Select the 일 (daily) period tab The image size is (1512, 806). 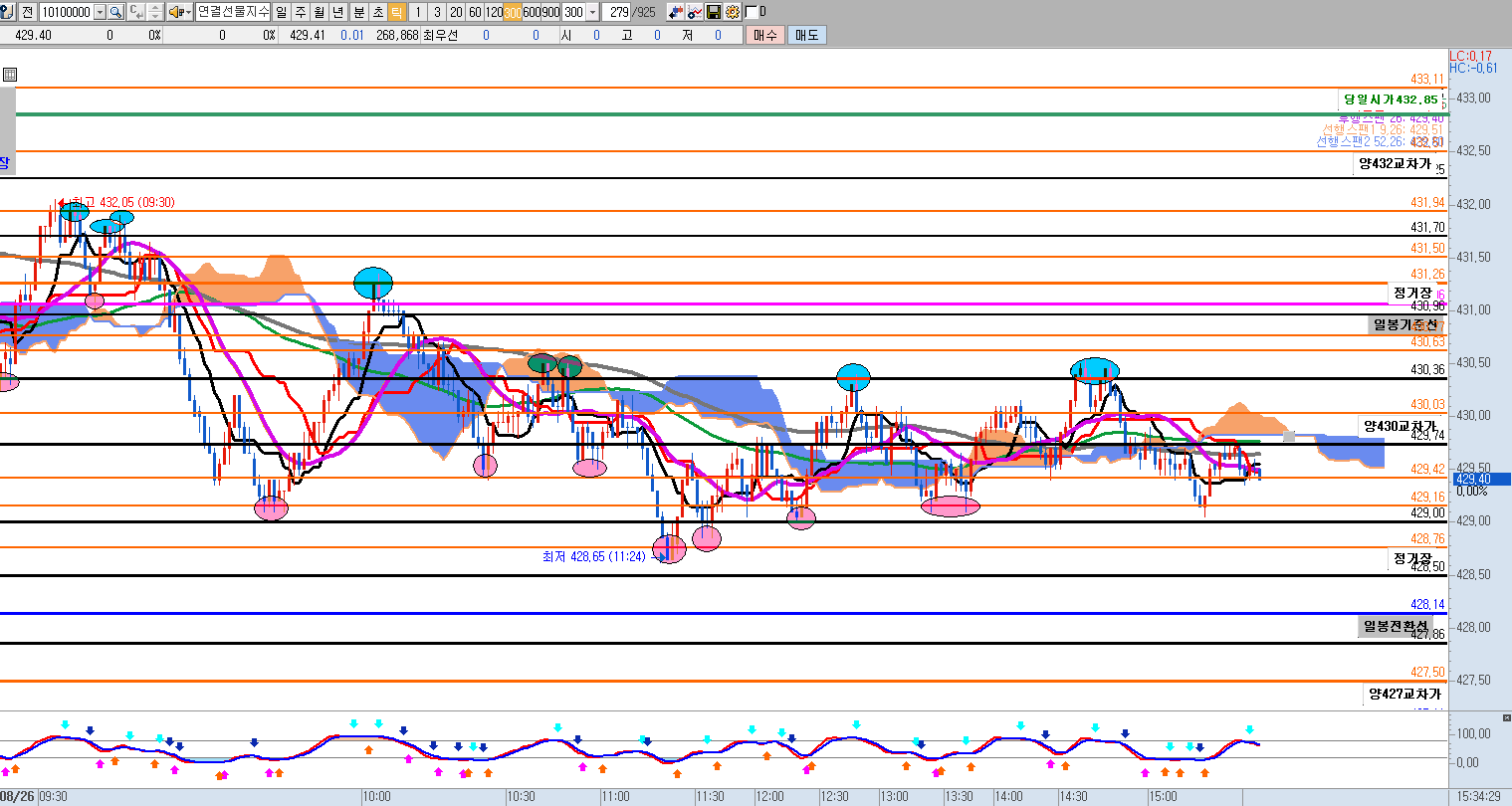pos(281,12)
